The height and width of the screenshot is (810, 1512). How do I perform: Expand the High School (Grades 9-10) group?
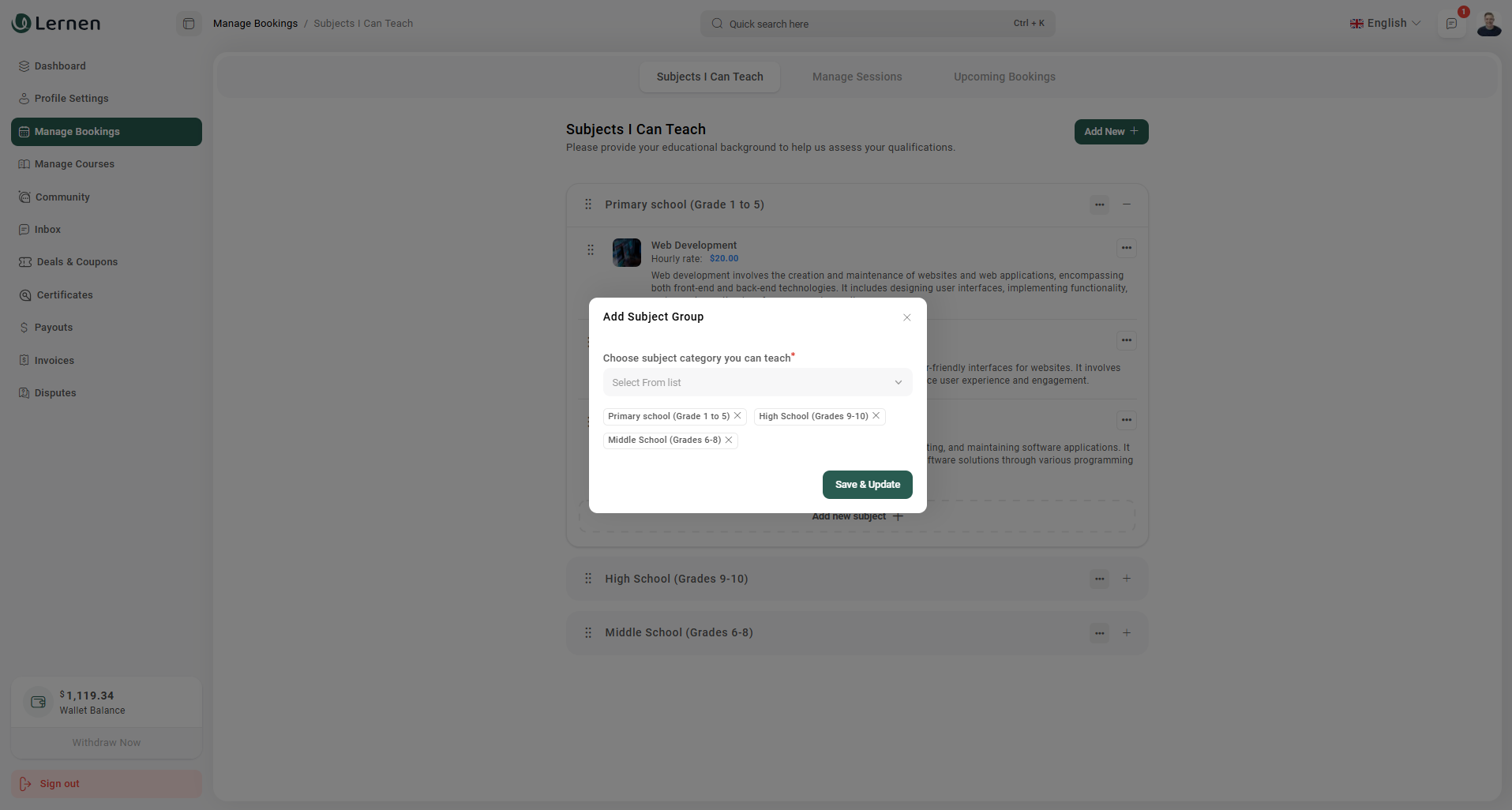pyautogui.click(x=1127, y=579)
